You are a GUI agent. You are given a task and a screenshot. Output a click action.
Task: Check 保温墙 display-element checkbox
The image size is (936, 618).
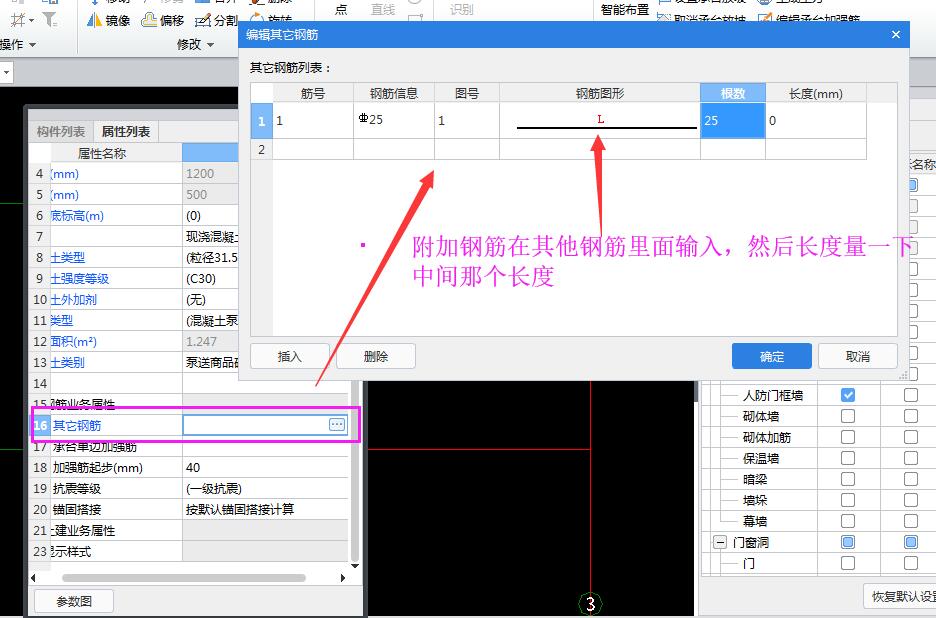coord(848,458)
